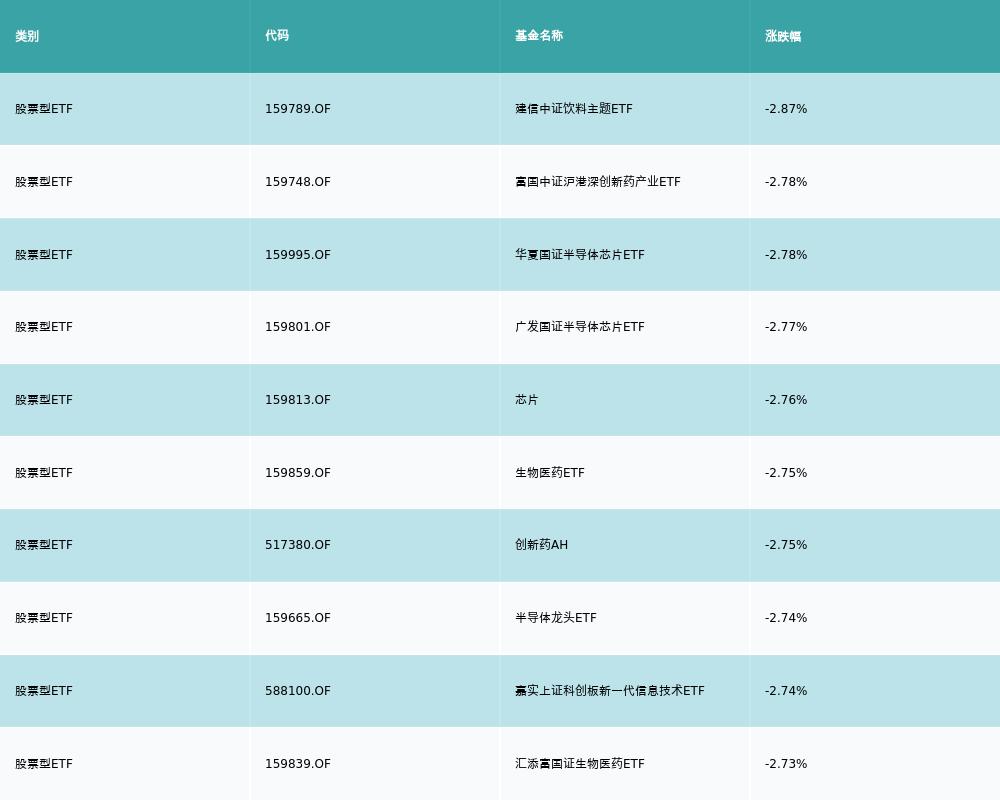The height and width of the screenshot is (800, 1000).
Task: Click the change value for 159995.OF
Action: [x=786, y=255]
